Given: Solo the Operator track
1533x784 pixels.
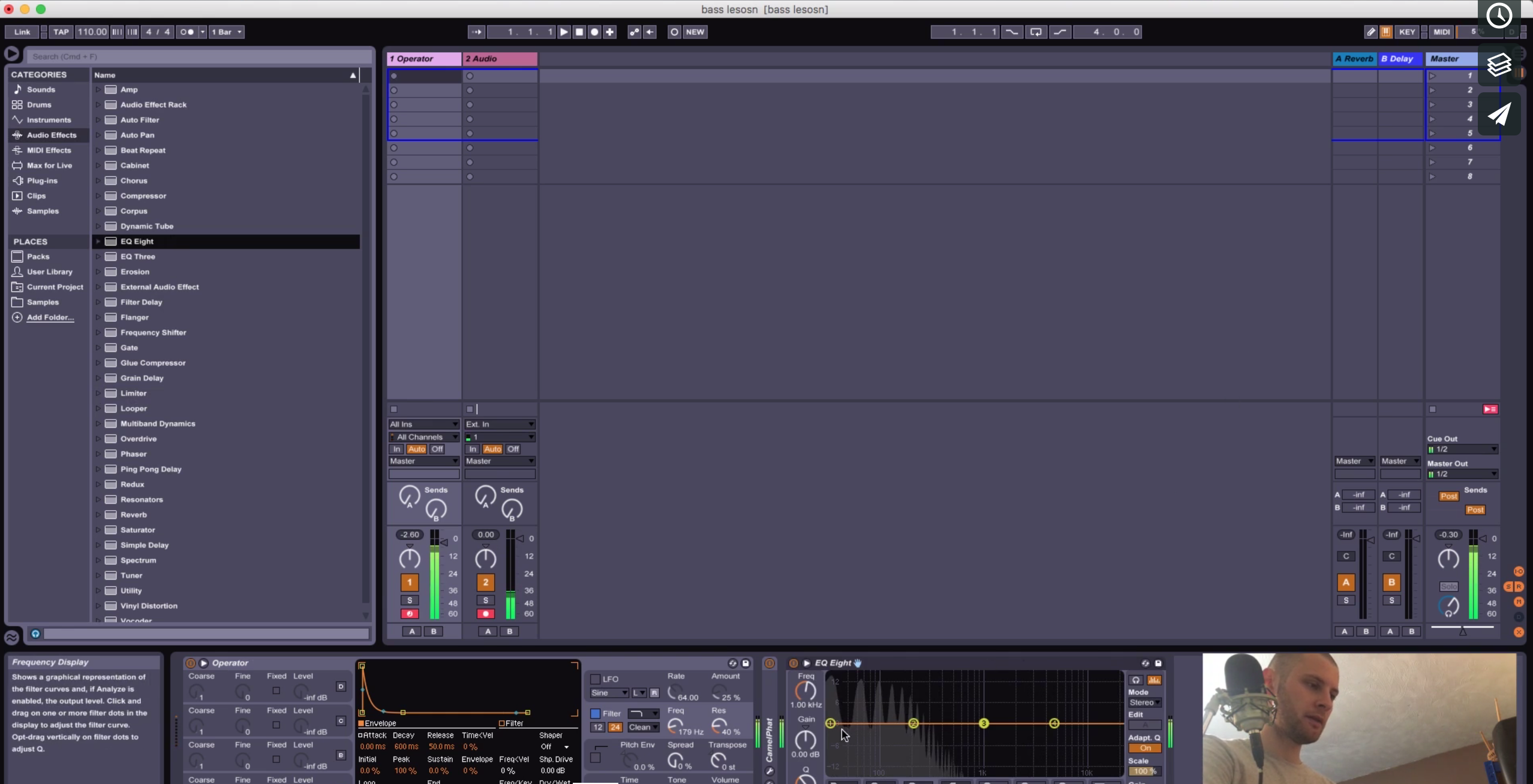Looking at the screenshot, I should [x=410, y=600].
